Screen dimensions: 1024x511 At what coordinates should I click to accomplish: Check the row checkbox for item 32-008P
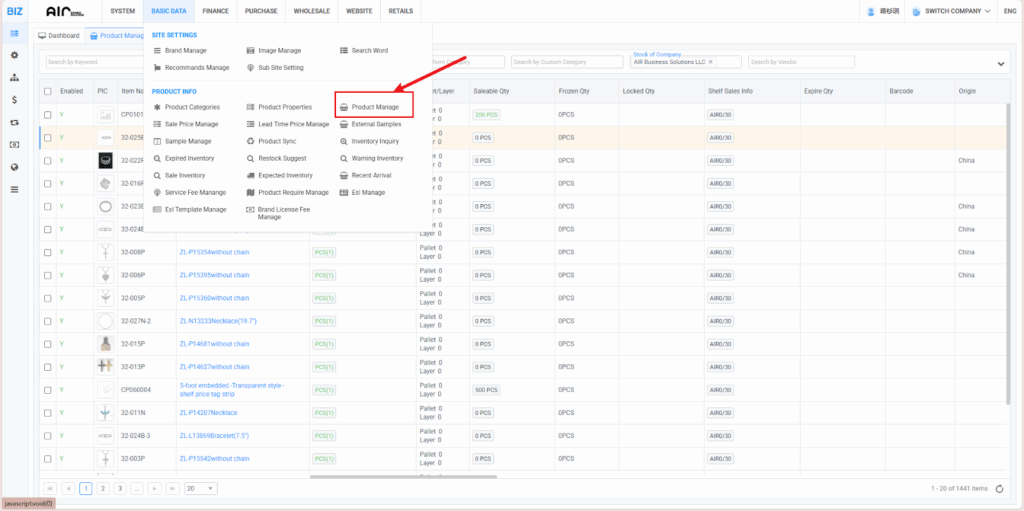[47, 252]
